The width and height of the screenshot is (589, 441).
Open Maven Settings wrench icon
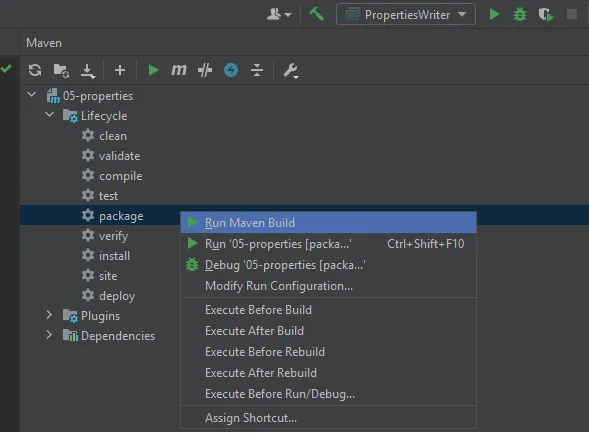(x=291, y=71)
